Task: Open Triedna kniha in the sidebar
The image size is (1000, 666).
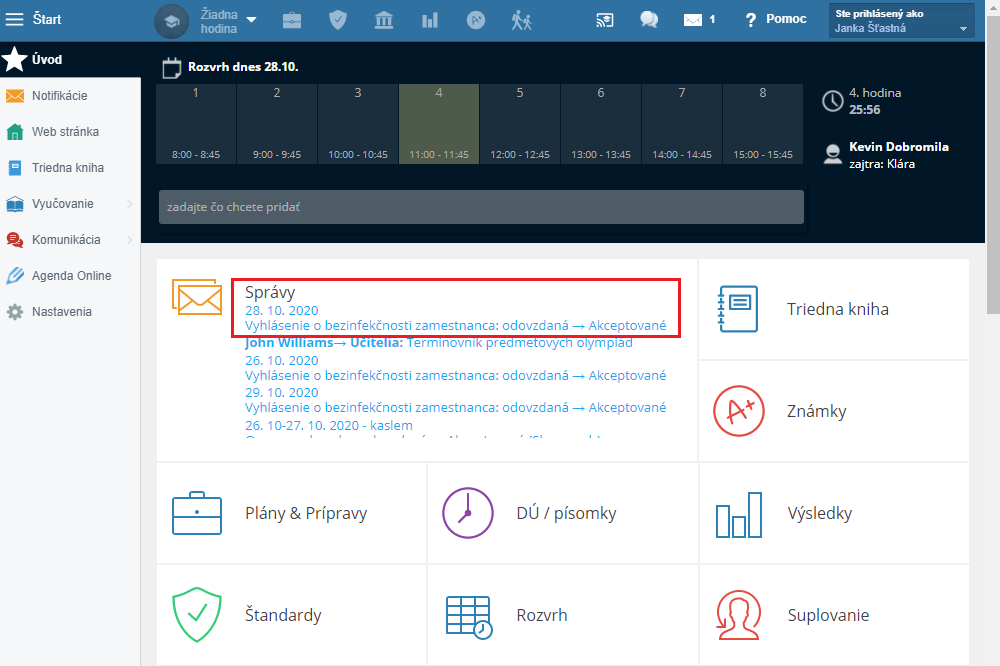Action: [x=70, y=168]
